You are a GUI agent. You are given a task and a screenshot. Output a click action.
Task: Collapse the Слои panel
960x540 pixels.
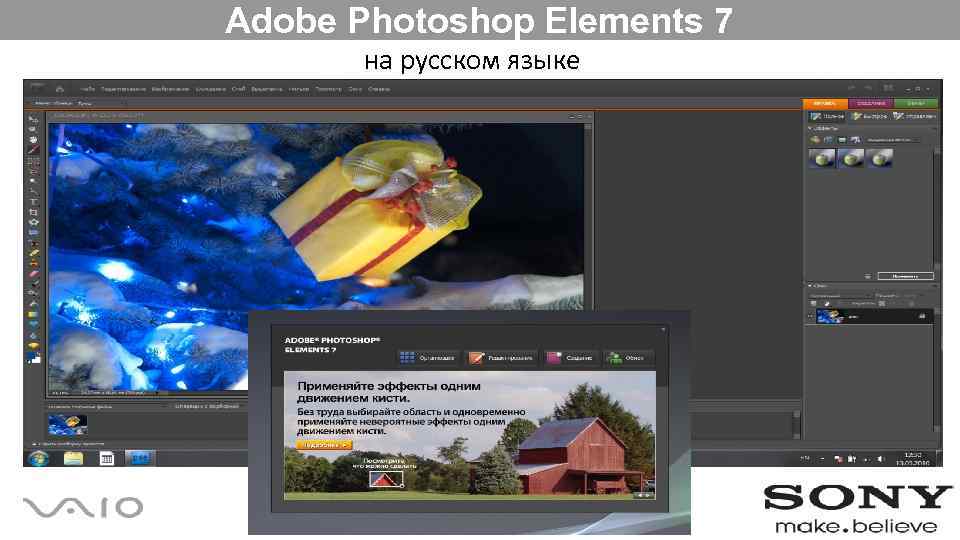pyautogui.click(x=810, y=286)
